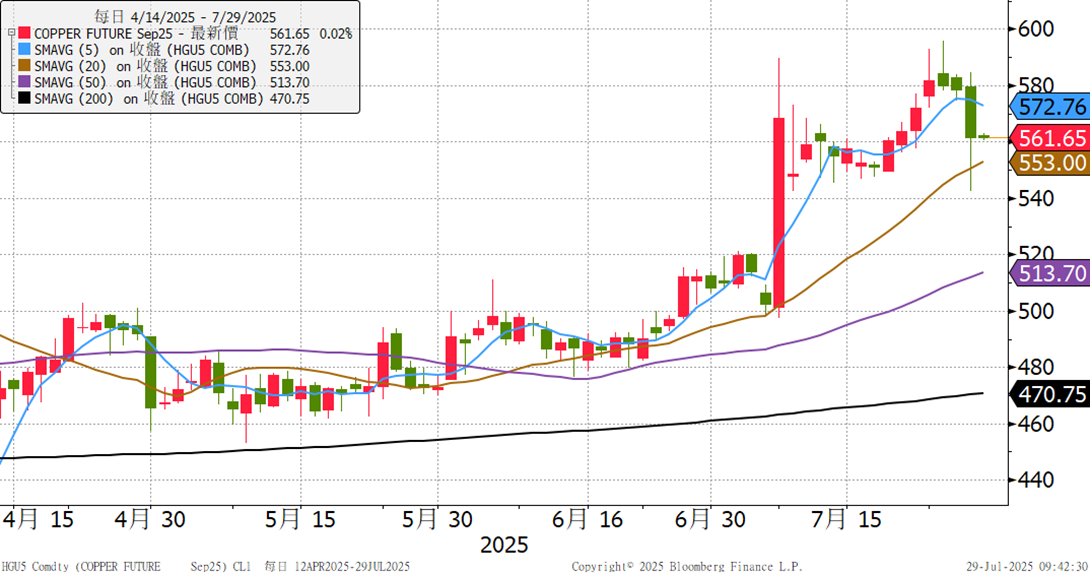The image size is (1090, 574).
Task: Click the 580 y-axis label
Action: [x=1036, y=85]
